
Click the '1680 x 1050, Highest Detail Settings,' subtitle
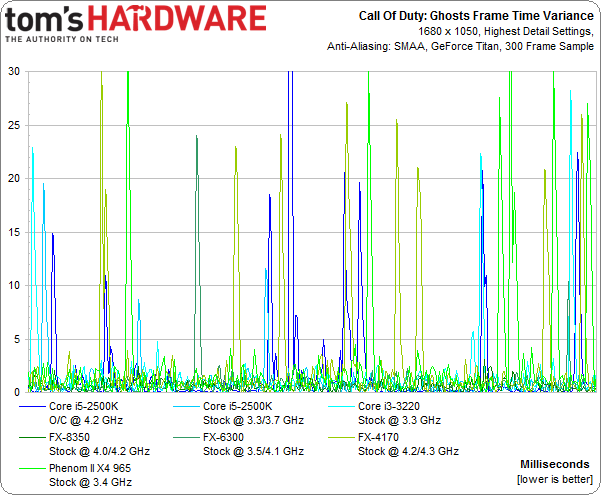click(x=506, y=31)
